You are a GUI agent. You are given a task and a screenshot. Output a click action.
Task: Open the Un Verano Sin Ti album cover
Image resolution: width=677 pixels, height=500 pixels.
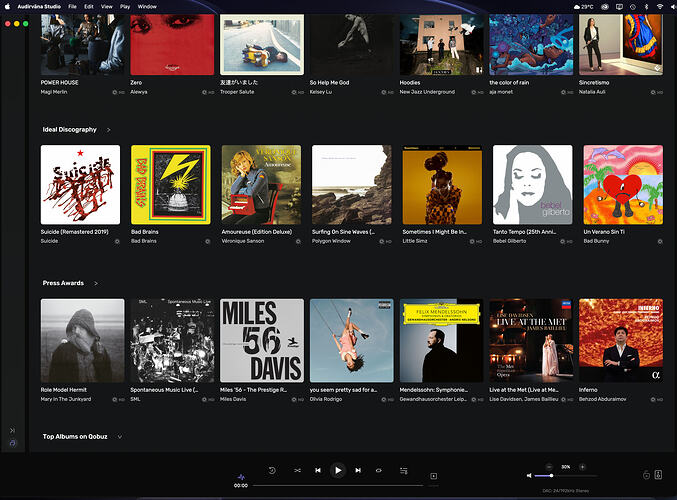(x=623, y=184)
